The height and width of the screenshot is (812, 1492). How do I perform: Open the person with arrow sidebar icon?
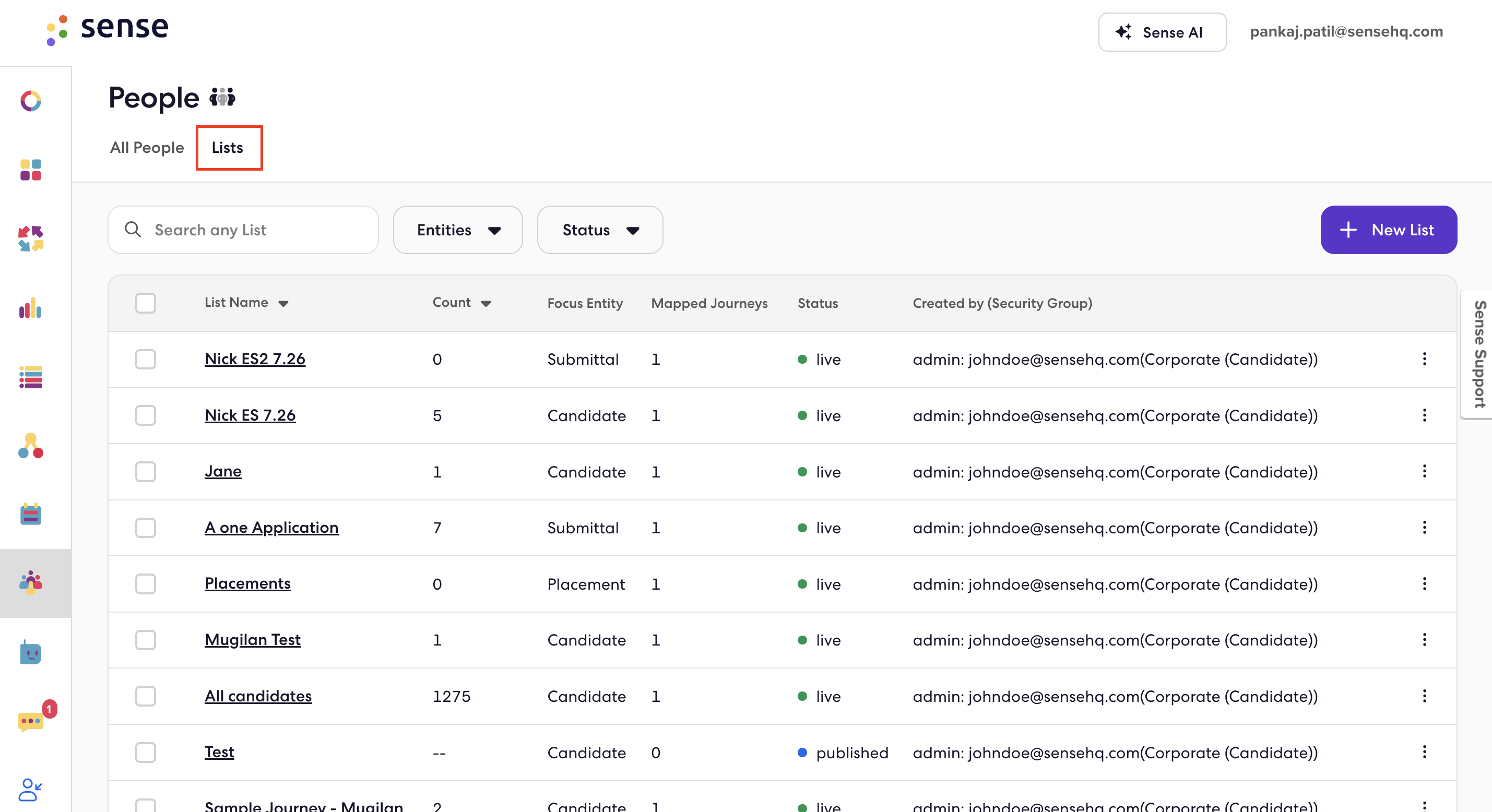[30, 790]
